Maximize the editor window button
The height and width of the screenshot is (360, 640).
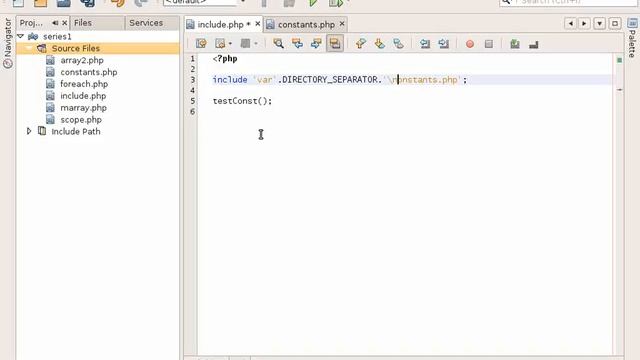(x=615, y=24)
